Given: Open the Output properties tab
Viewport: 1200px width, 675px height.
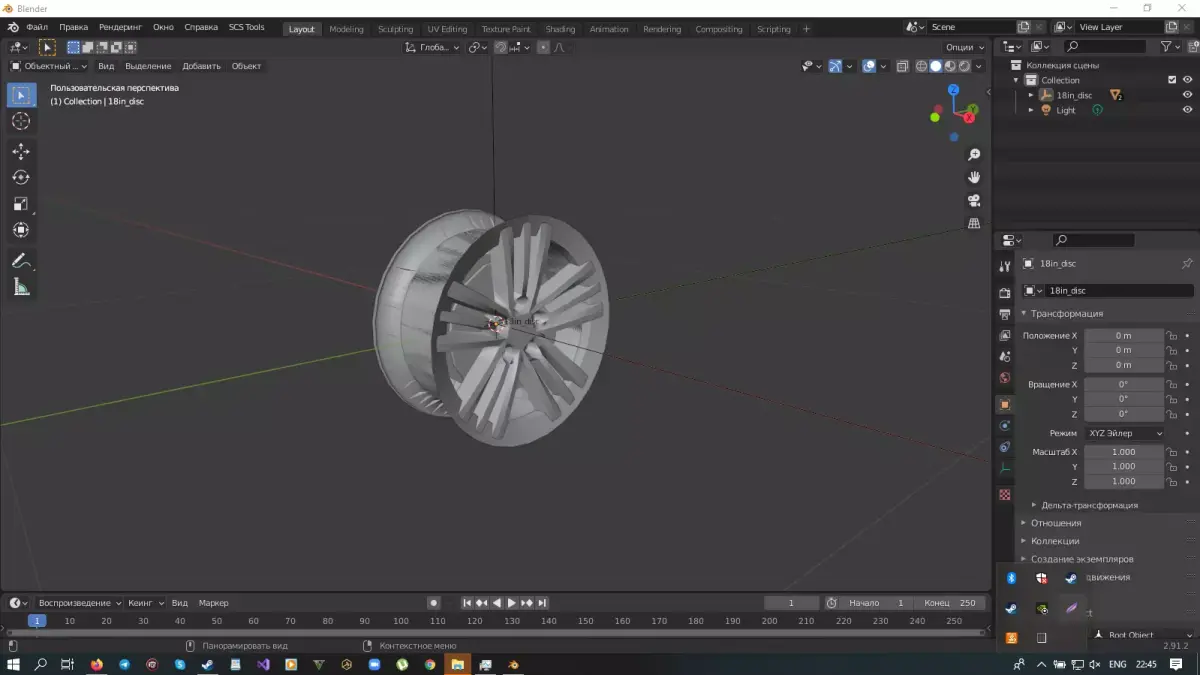Looking at the screenshot, I should [1005, 314].
